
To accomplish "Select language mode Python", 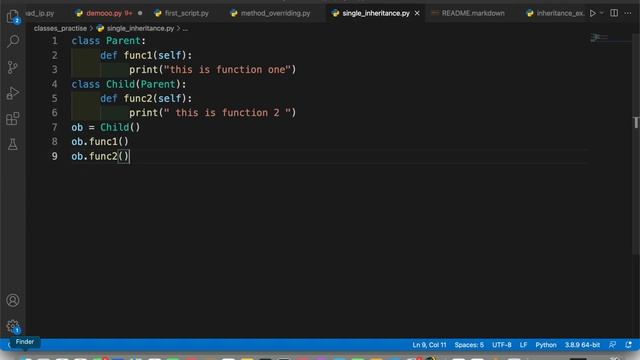I will coord(546,345).
